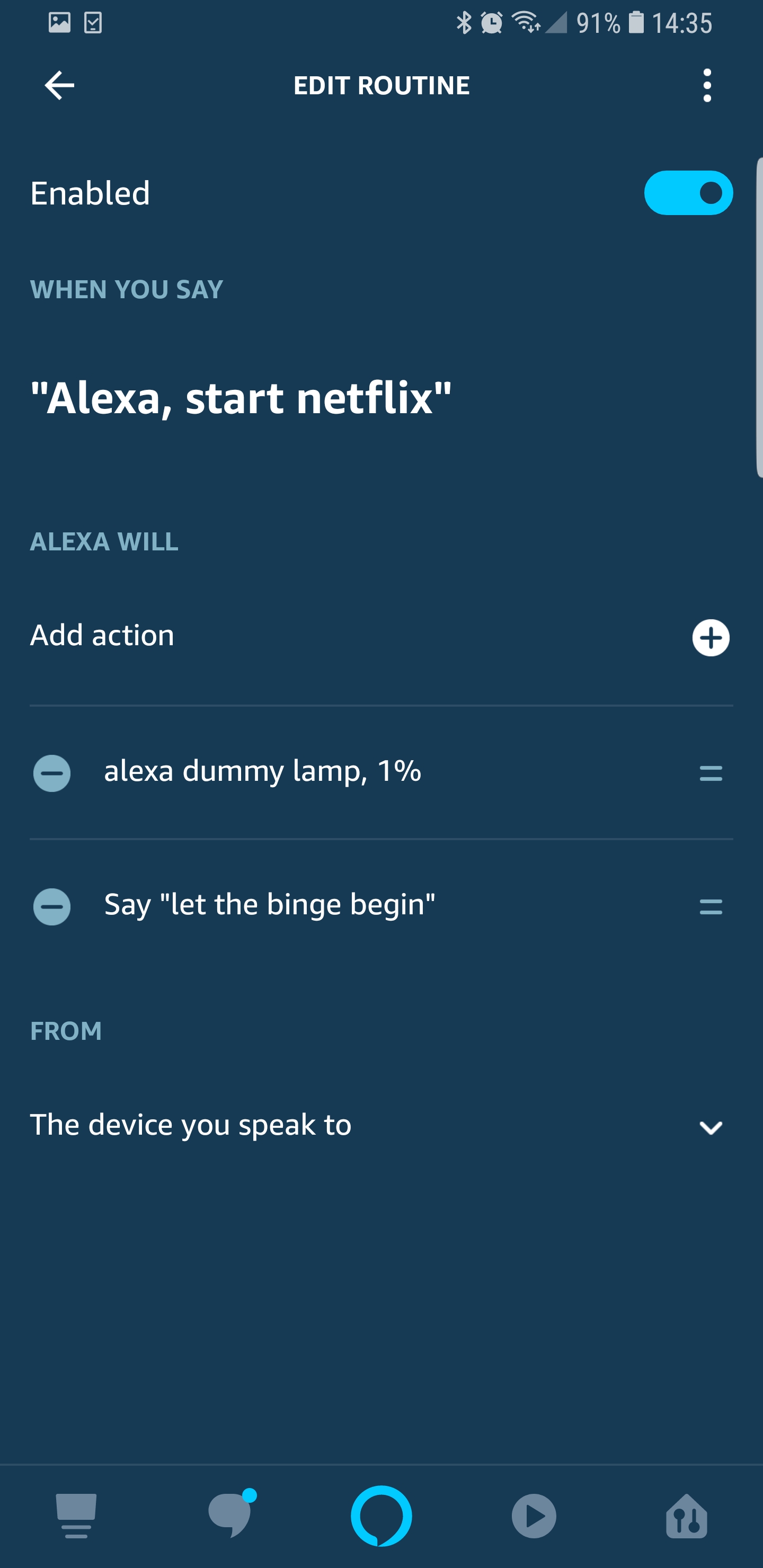Grab reorder handle for dummy lamp action

click(710, 773)
